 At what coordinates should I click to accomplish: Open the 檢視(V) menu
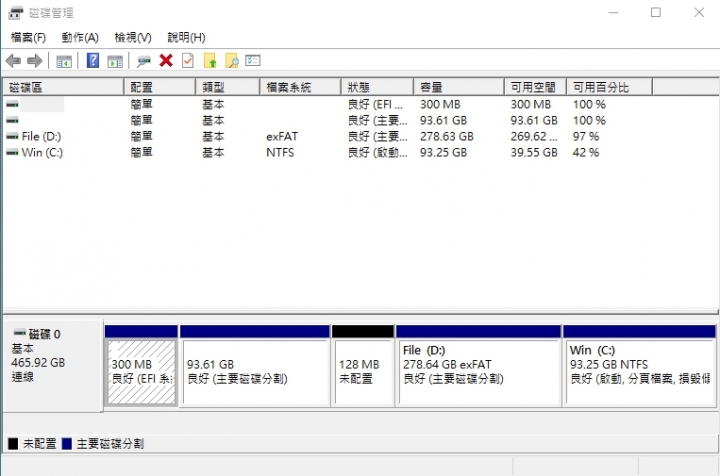pos(133,38)
